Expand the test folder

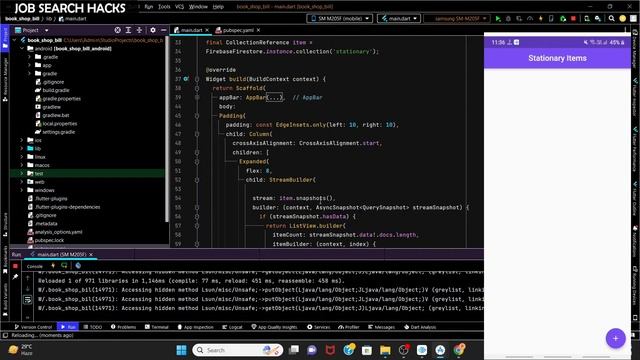[x=22, y=173]
